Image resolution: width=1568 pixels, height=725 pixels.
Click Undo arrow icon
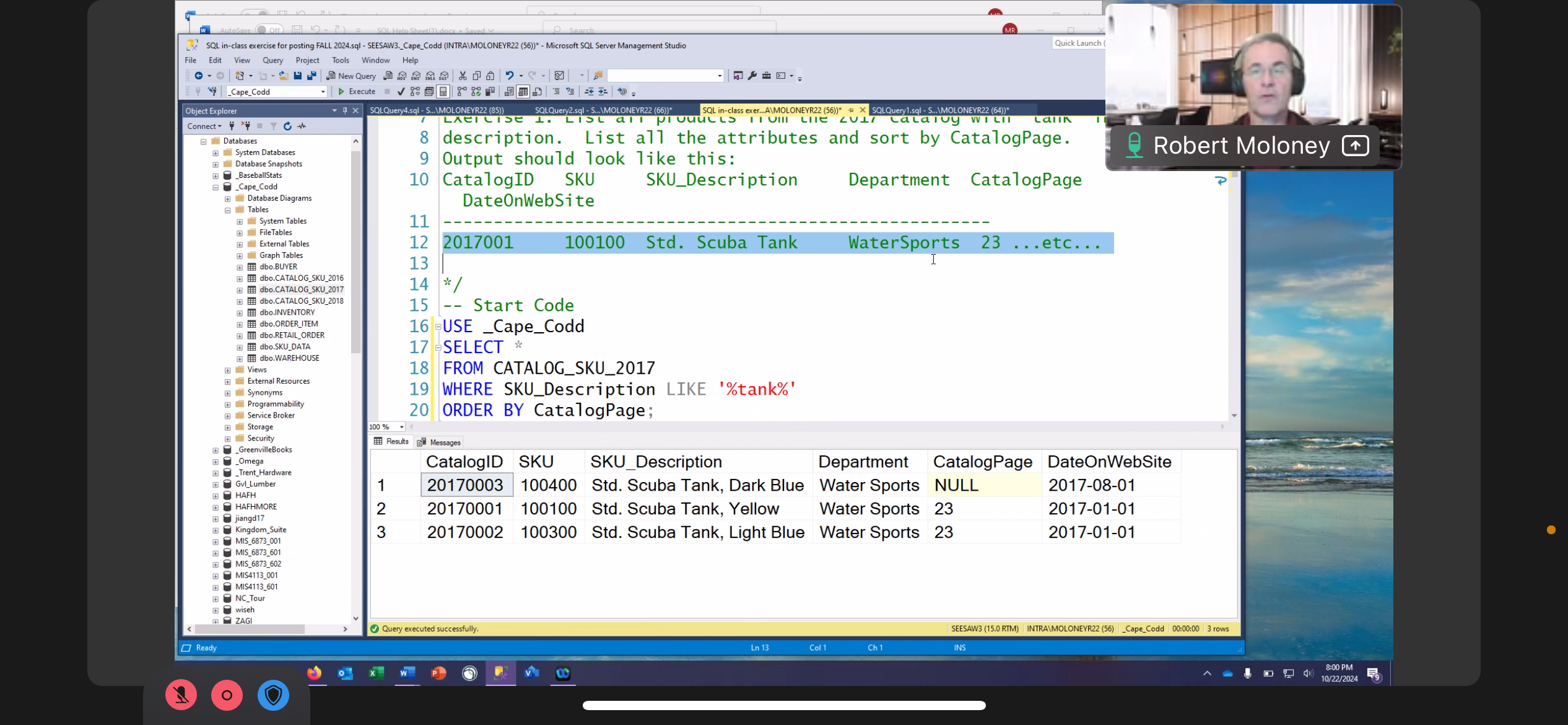coord(509,76)
